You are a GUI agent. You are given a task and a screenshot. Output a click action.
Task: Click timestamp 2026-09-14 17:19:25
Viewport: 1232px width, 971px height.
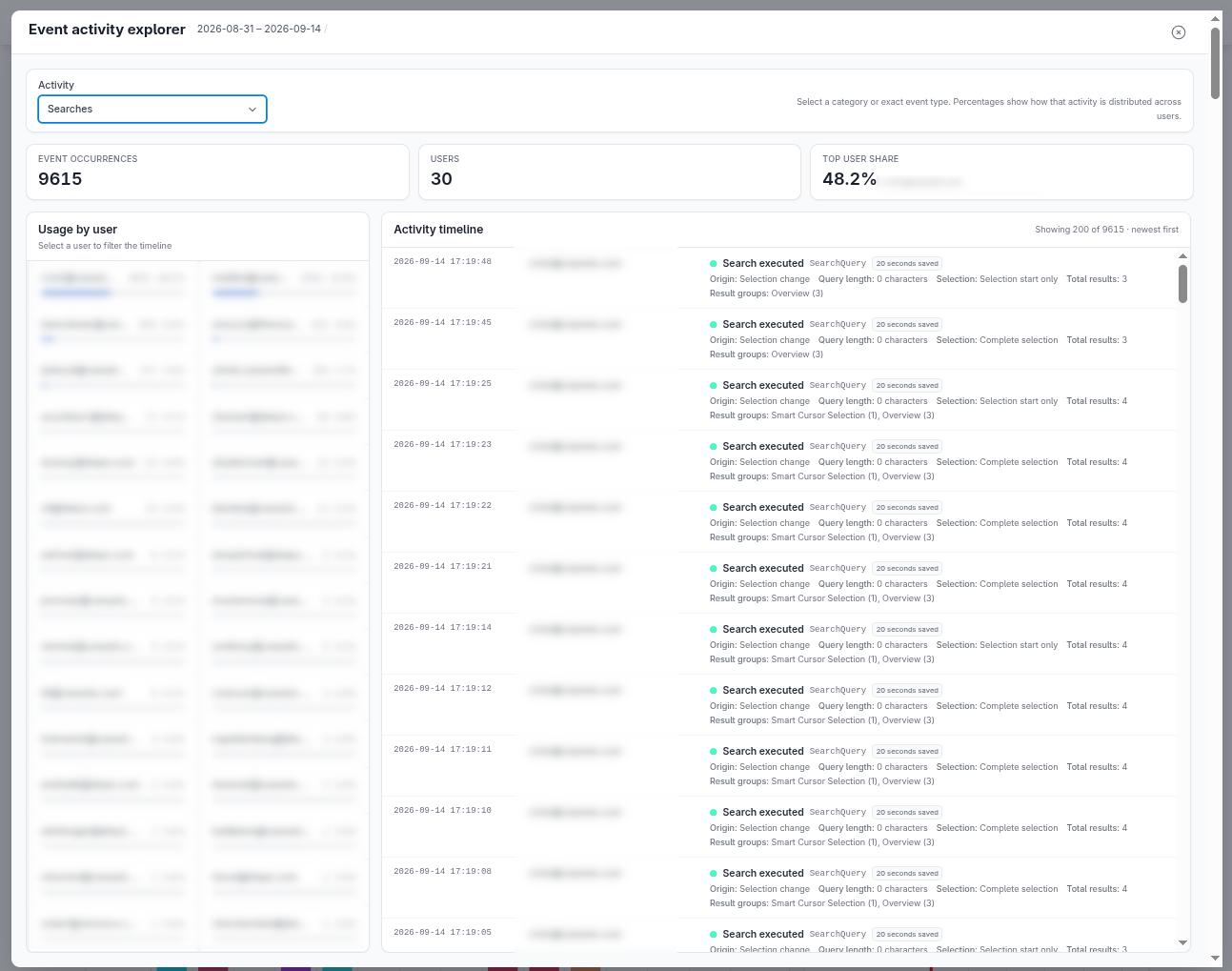point(442,383)
